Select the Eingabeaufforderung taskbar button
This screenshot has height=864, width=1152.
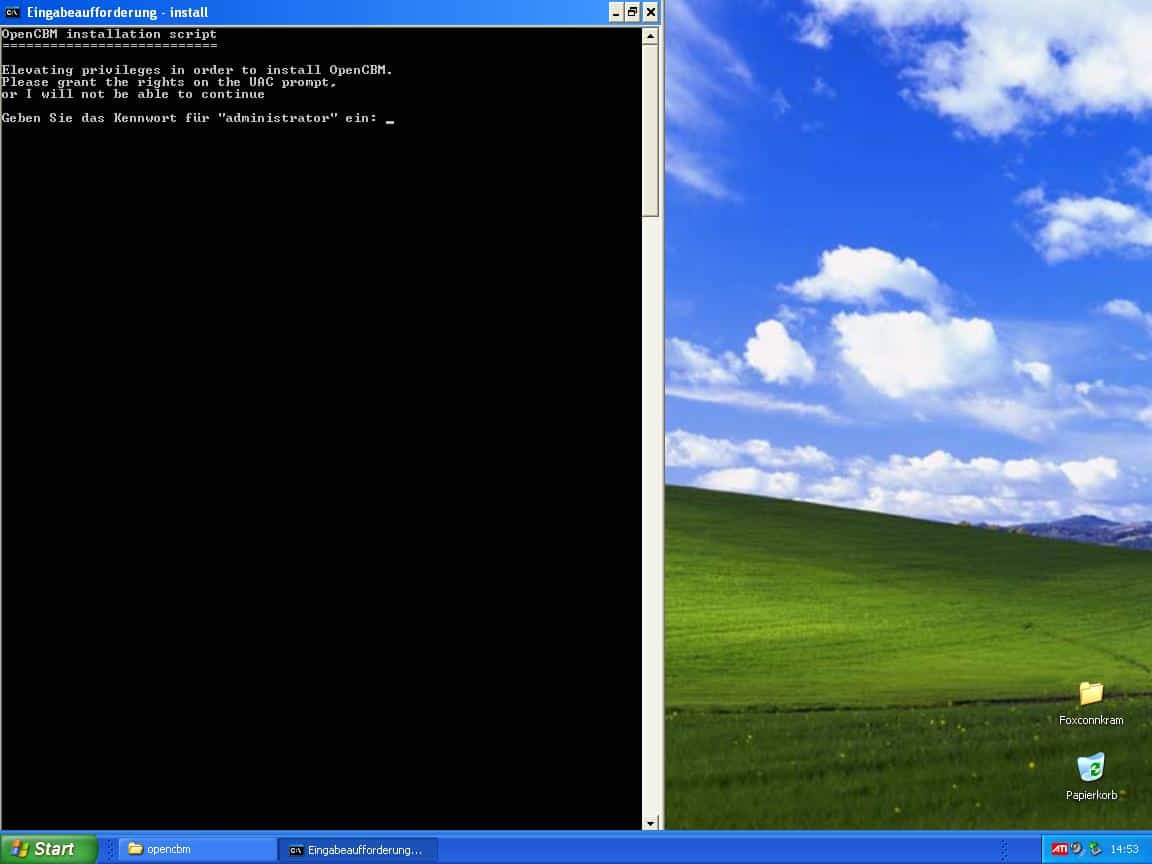[358, 850]
